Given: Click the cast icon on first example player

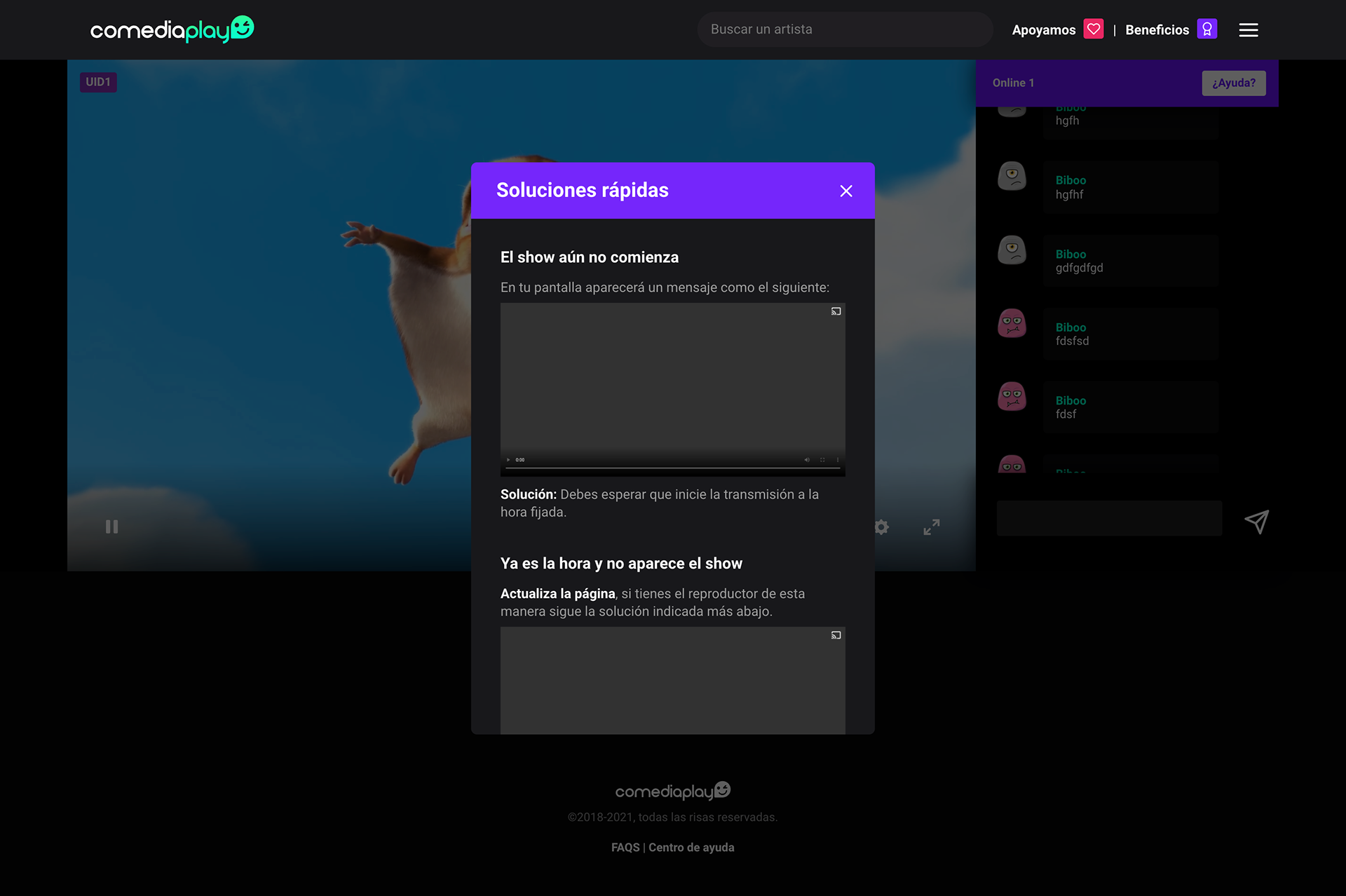Looking at the screenshot, I should pos(836,311).
